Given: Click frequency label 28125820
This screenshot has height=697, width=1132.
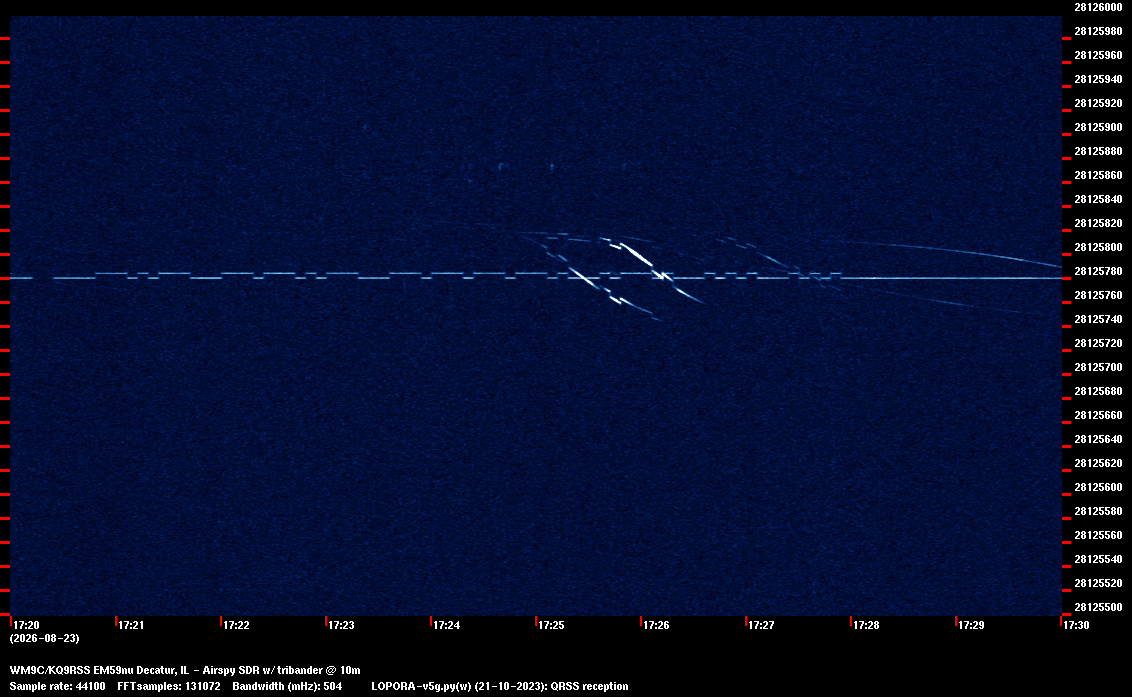Looking at the screenshot, I should pyautogui.click(x=1099, y=223).
